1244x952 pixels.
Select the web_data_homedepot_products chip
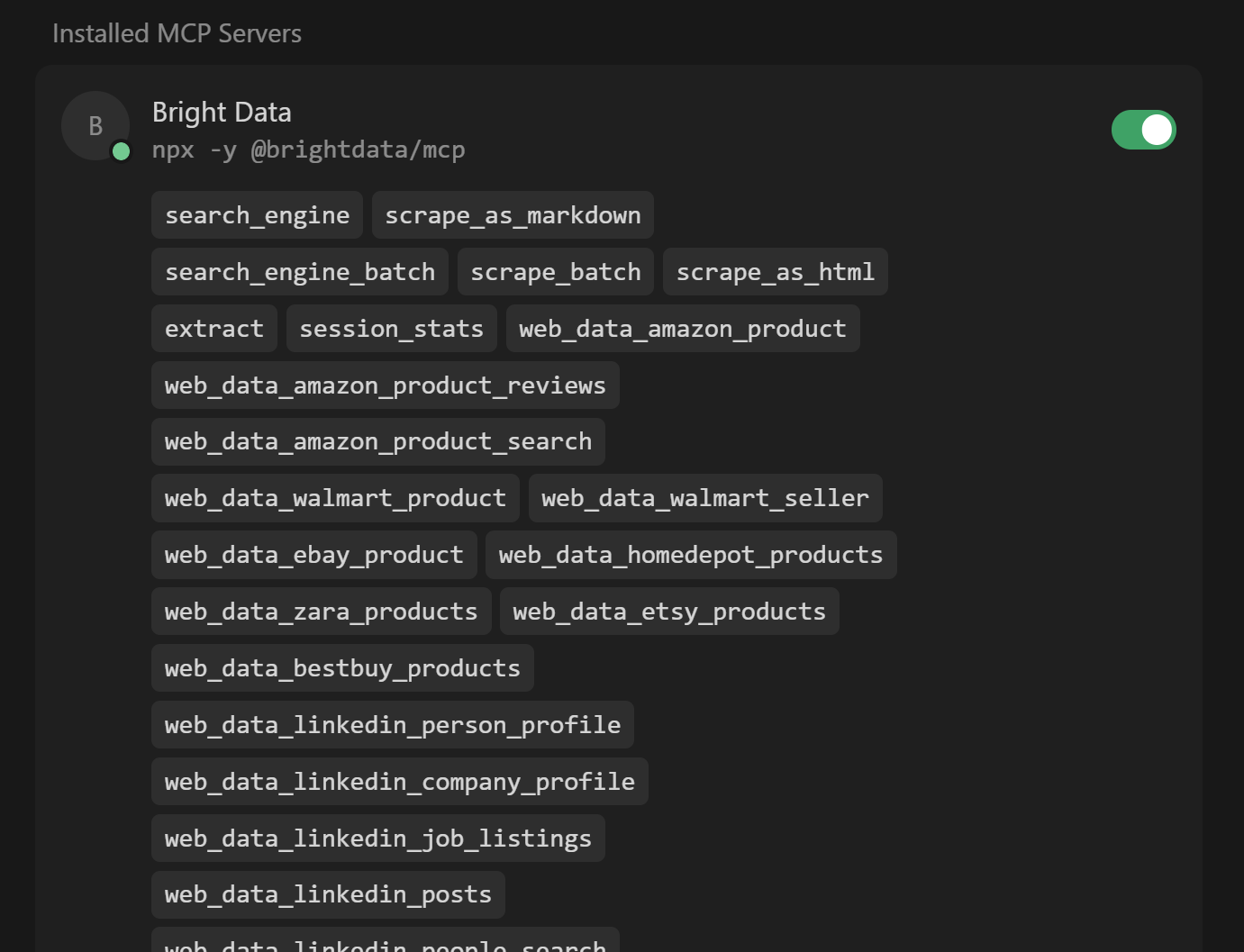click(691, 555)
